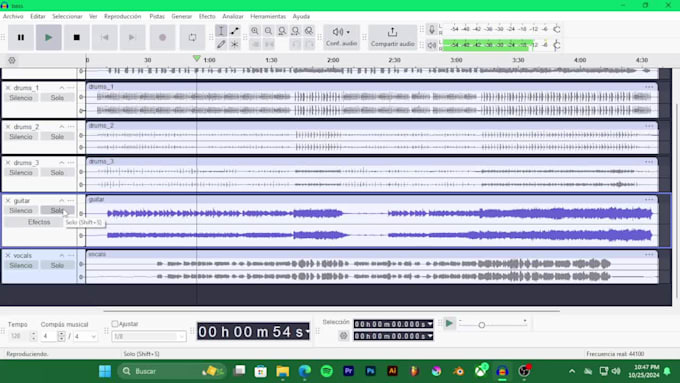Collapse the guitar track arrow
This screenshot has width=680, height=383.
(62, 200)
